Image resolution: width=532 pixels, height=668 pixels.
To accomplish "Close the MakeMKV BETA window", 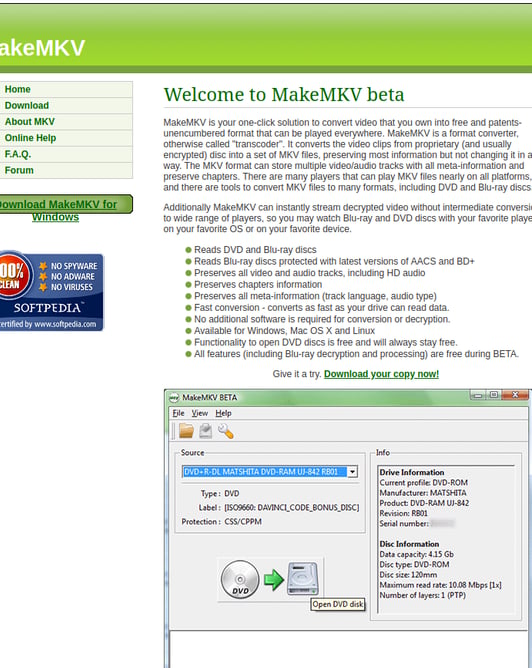I will coord(515,395).
